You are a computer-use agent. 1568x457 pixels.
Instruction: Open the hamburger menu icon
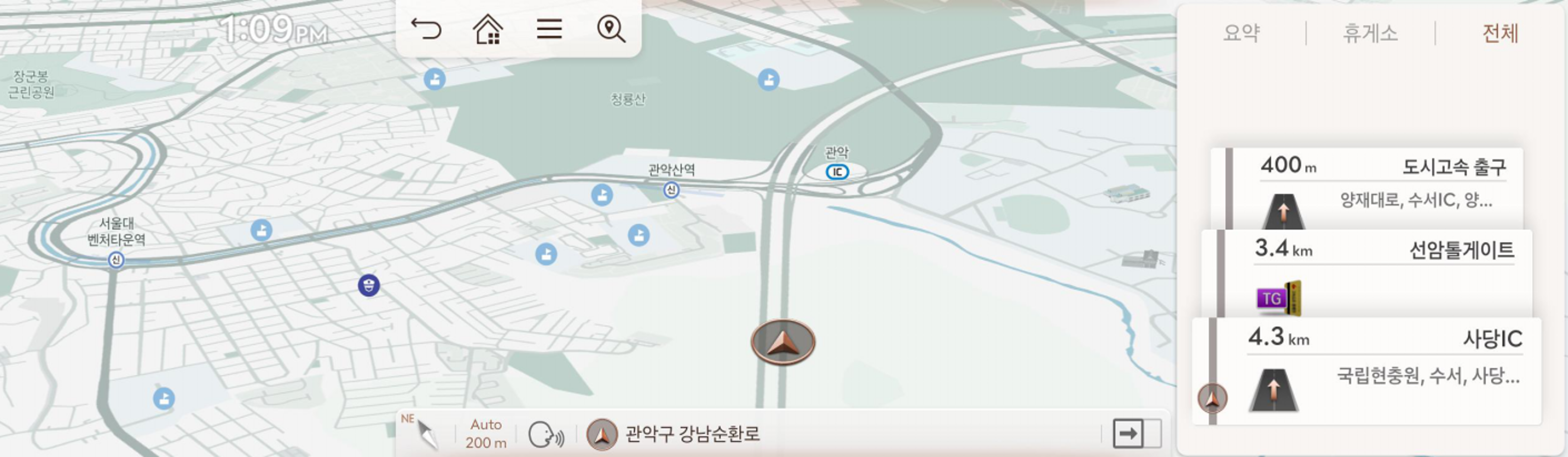pos(549,29)
